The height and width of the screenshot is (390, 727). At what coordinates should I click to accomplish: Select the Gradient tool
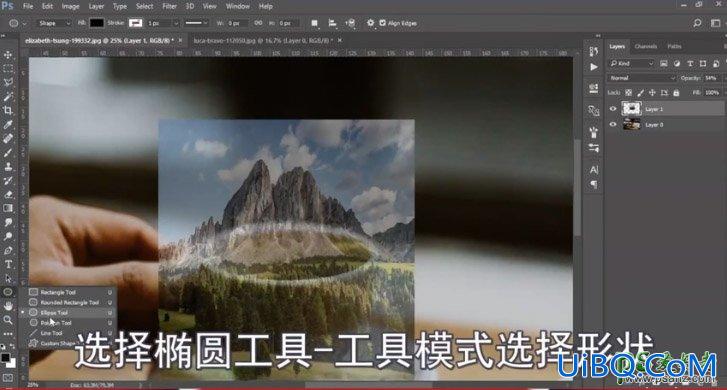click(x=8, y=208)
